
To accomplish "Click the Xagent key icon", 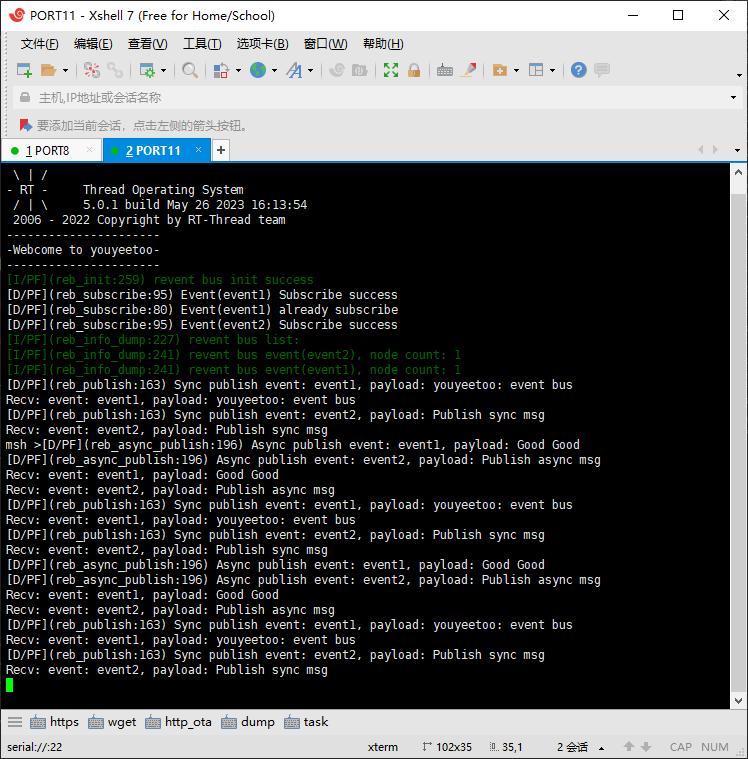I will (360, 70).
